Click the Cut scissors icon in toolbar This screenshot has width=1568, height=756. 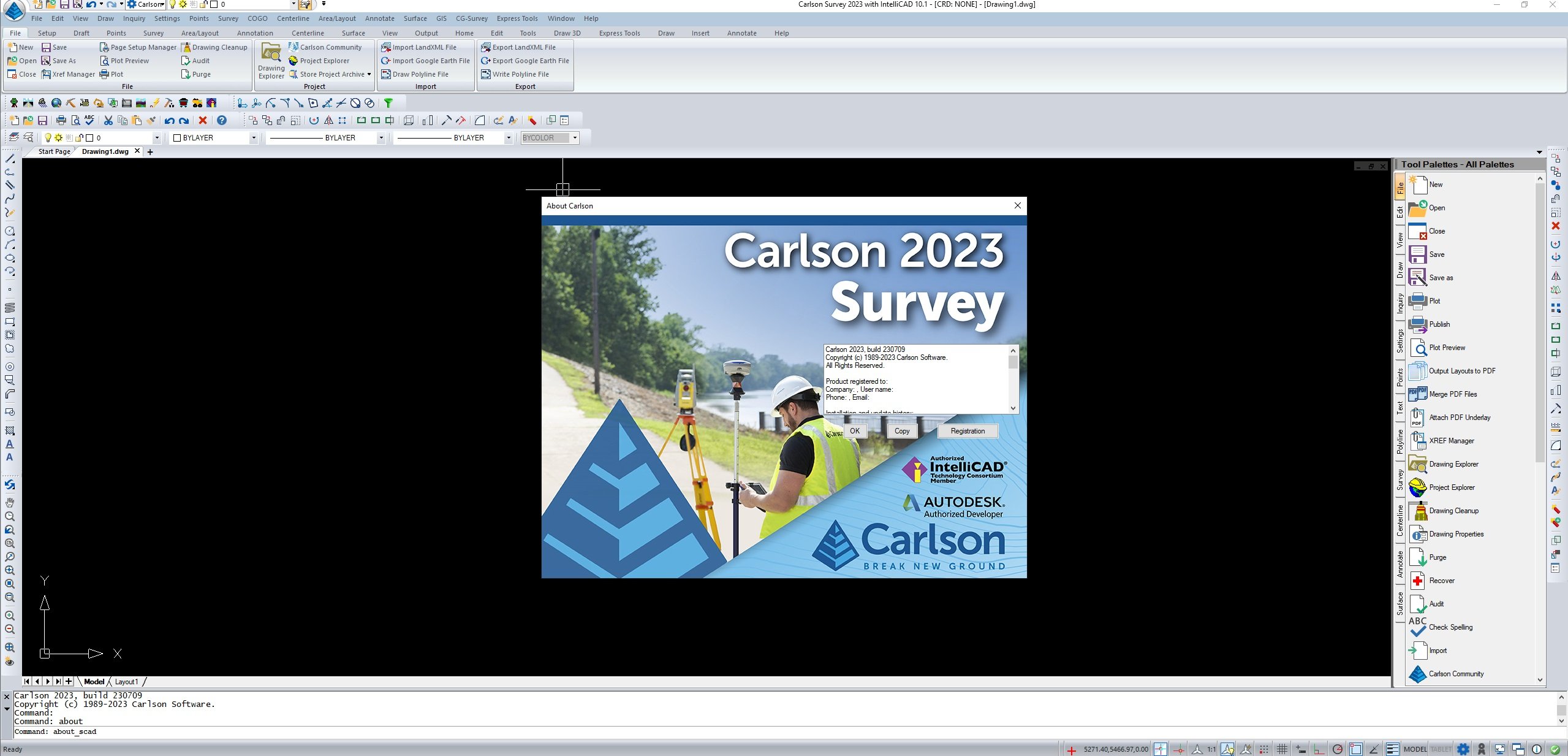(x=108, y=121)
